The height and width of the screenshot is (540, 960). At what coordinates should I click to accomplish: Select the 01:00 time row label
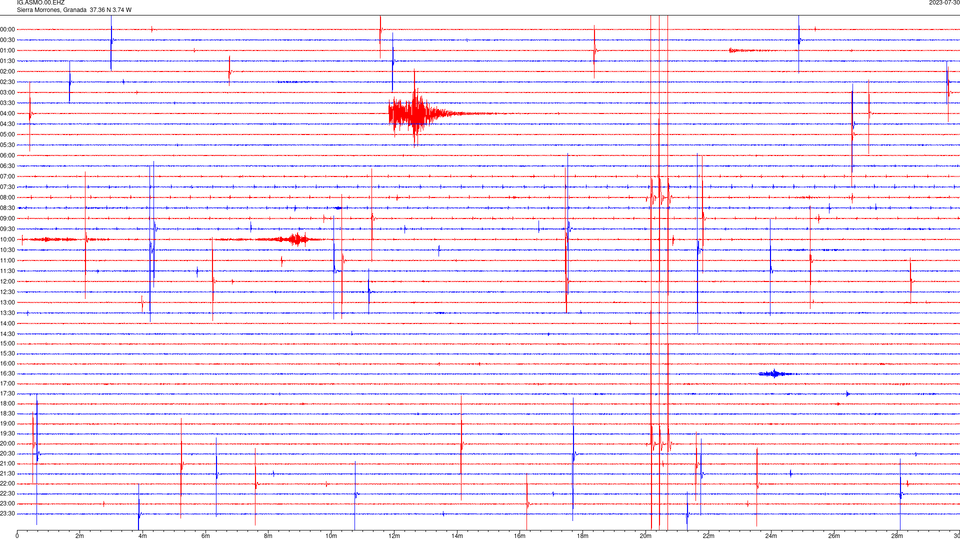click(8, 50)
